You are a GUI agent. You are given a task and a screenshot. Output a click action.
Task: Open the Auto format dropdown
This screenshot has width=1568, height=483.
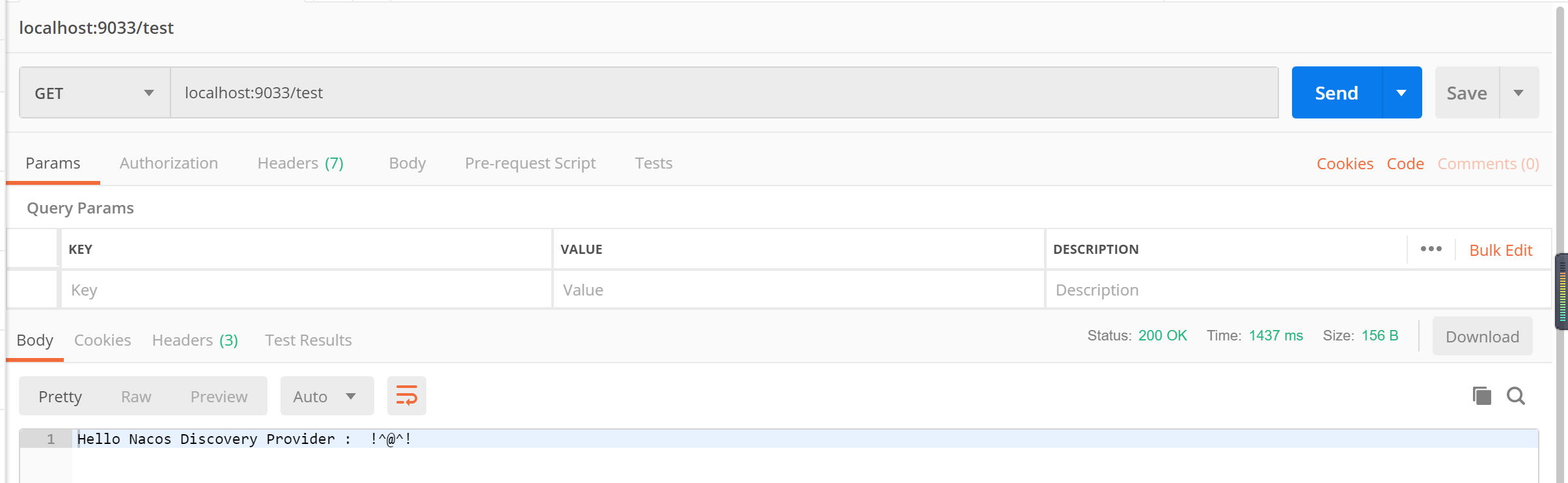pyautogui.click(x=327, y=396)
